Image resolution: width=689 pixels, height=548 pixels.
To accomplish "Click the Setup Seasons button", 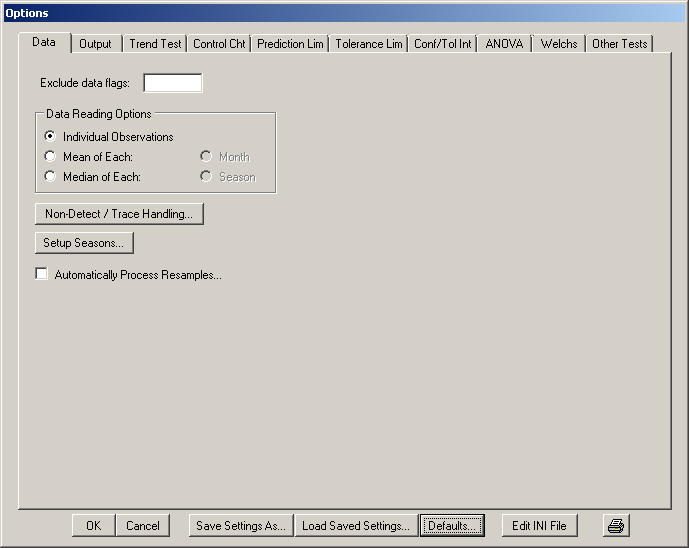I will point(84,243).
